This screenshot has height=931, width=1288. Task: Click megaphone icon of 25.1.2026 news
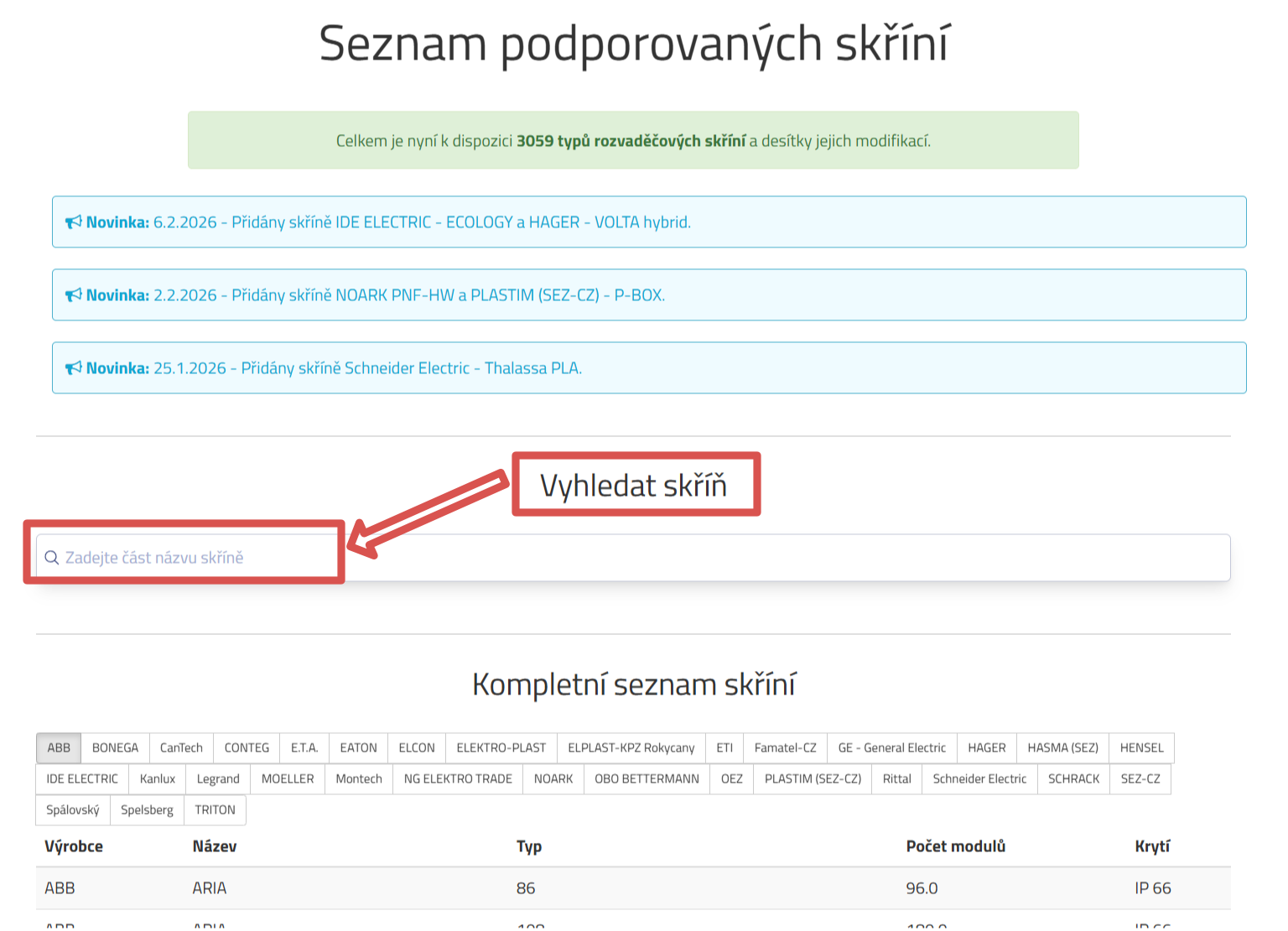[74, 368]
